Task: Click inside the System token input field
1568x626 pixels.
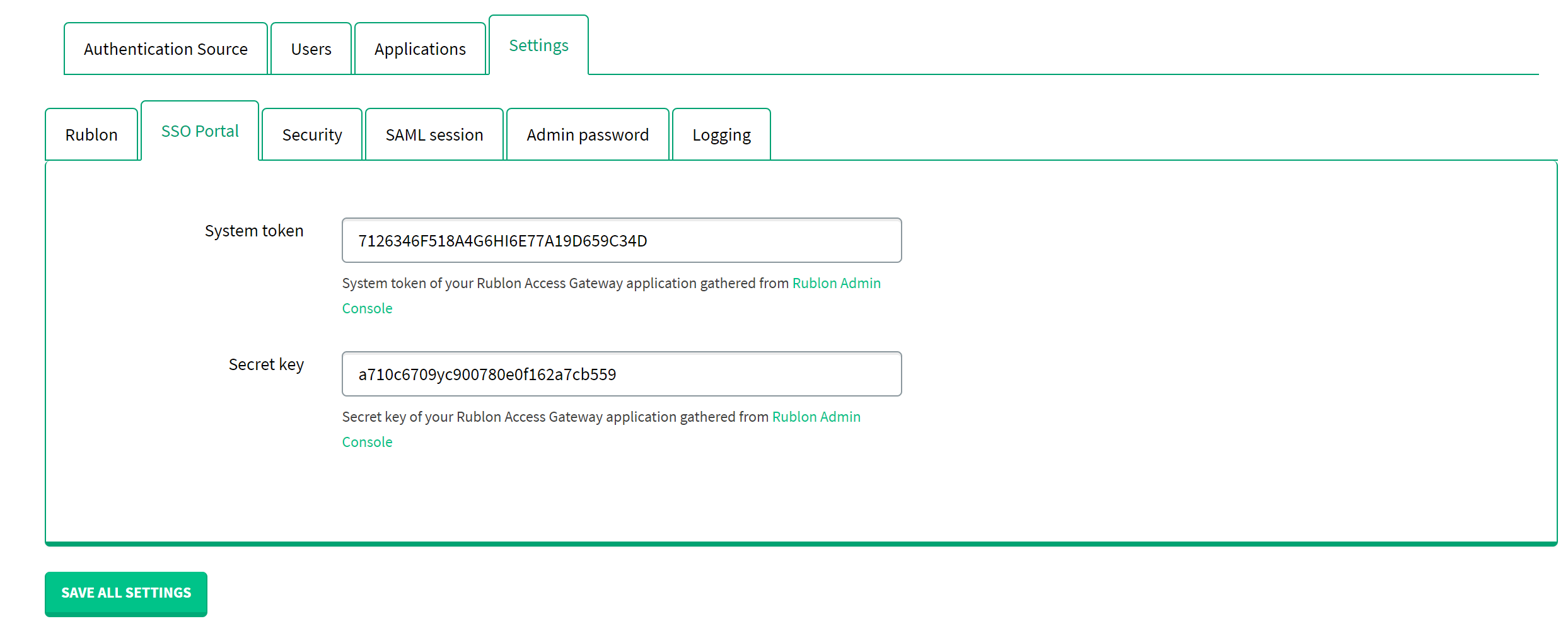Action: [621, 241]
